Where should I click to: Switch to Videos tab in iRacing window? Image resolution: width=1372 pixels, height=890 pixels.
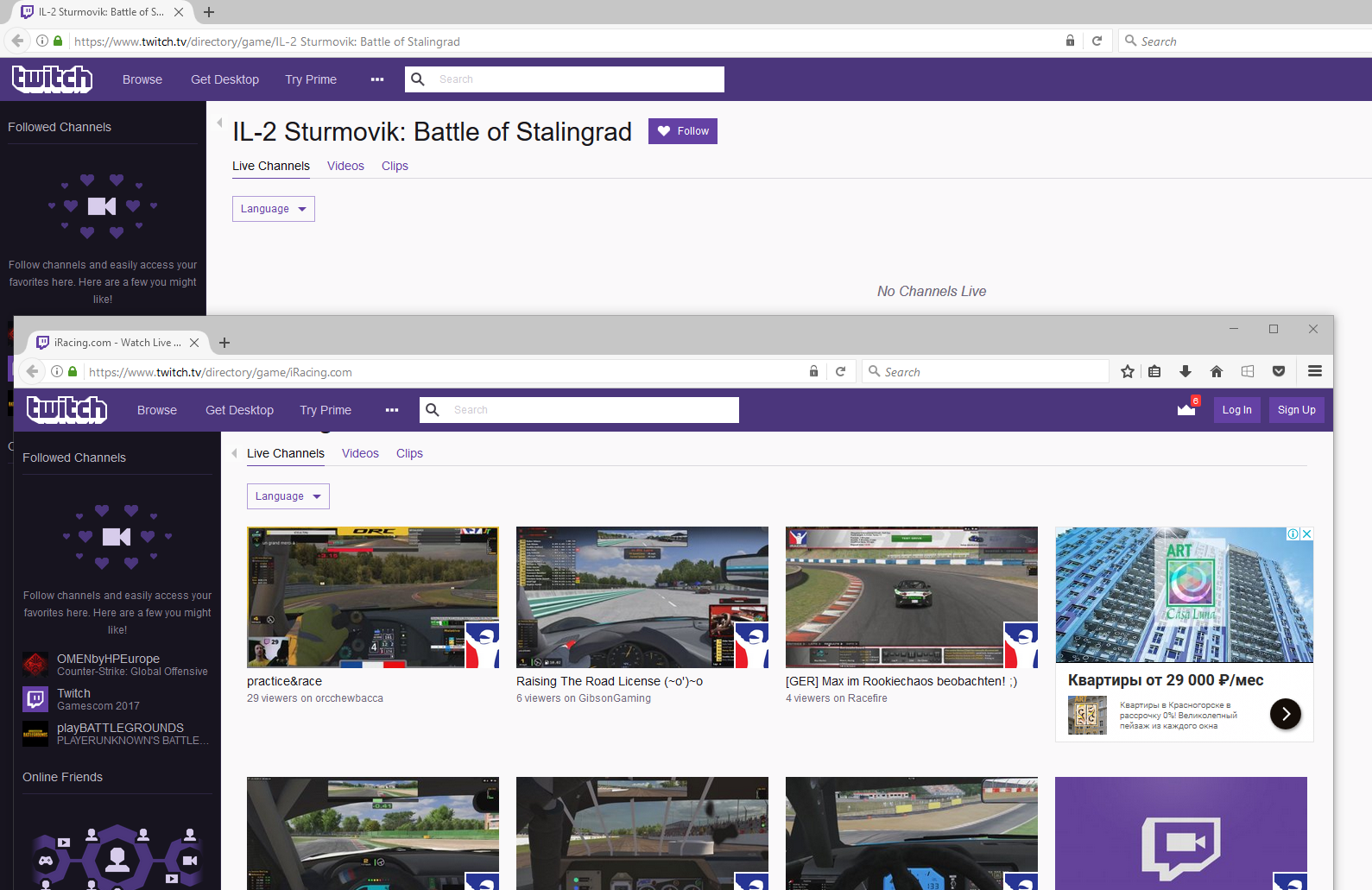[x=360, y=453]
